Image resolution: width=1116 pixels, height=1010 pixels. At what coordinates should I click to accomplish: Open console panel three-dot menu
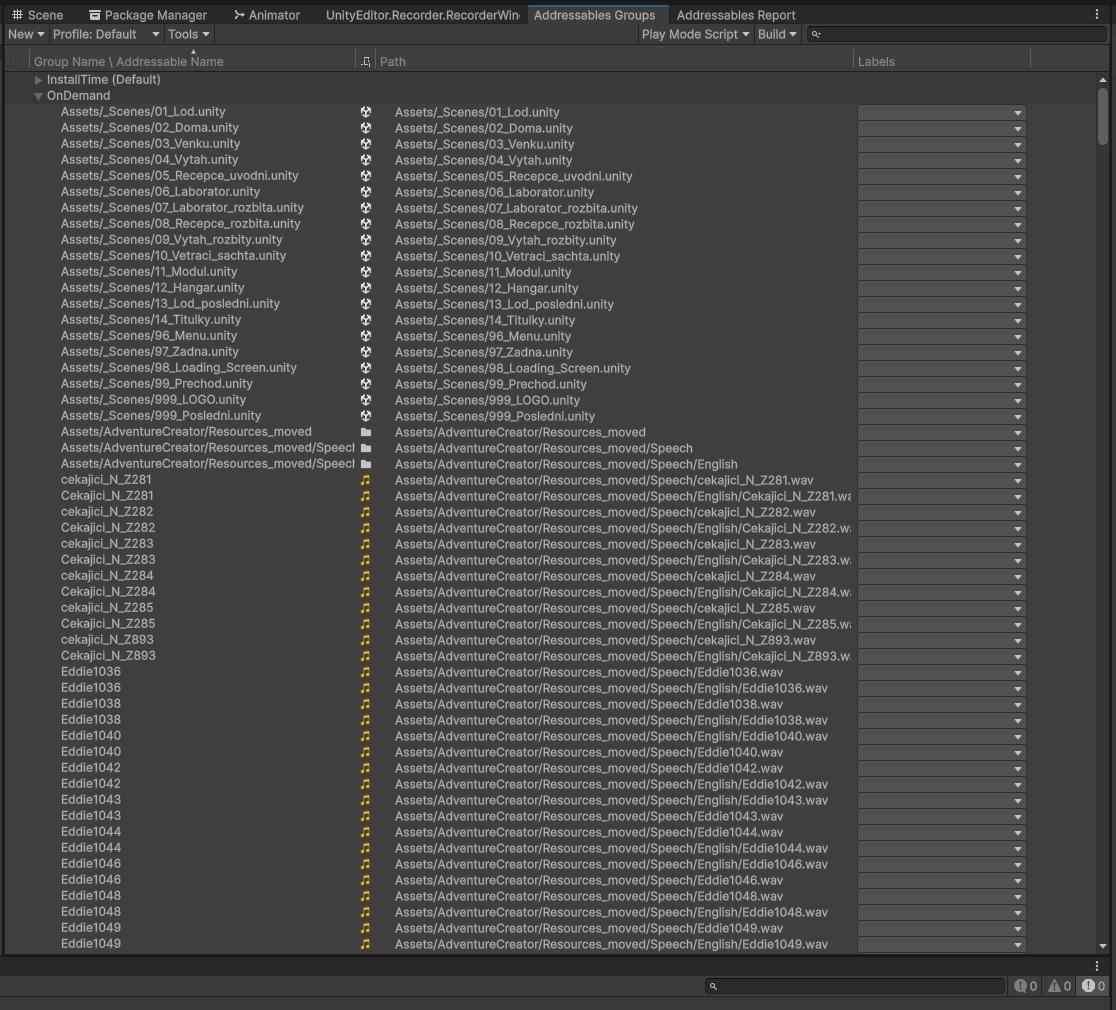tap(1097, 966)
